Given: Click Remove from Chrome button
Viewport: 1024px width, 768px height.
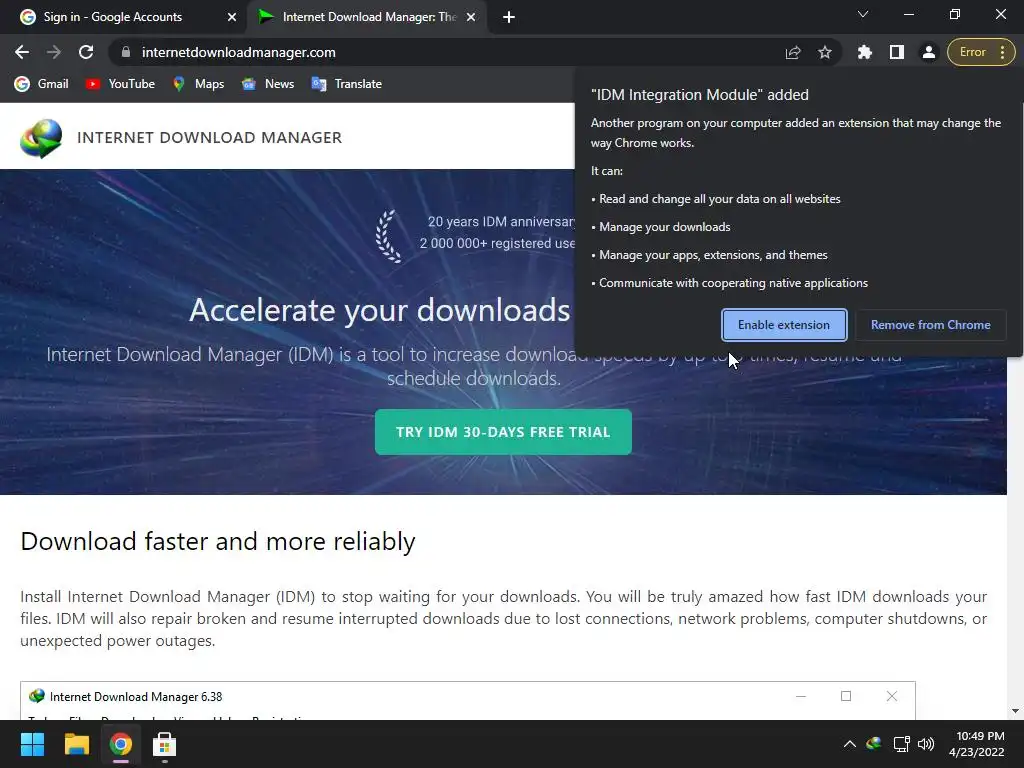Looking at the screenshot, I should click(x=930, y=325).
